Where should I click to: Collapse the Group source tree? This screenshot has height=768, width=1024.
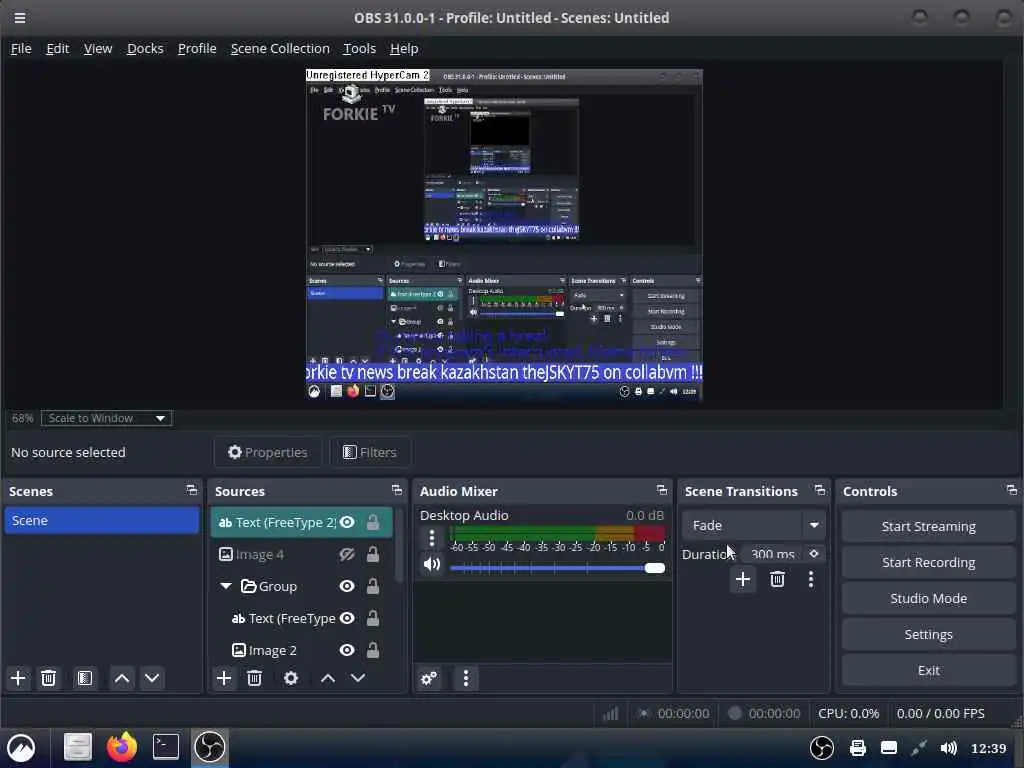tap(226, 586)
